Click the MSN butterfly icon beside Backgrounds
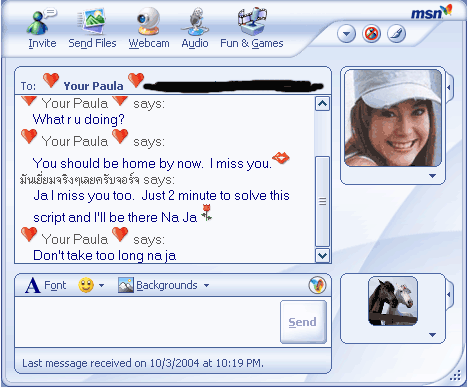The image size is (468, 388). click(x=317, y=285)
